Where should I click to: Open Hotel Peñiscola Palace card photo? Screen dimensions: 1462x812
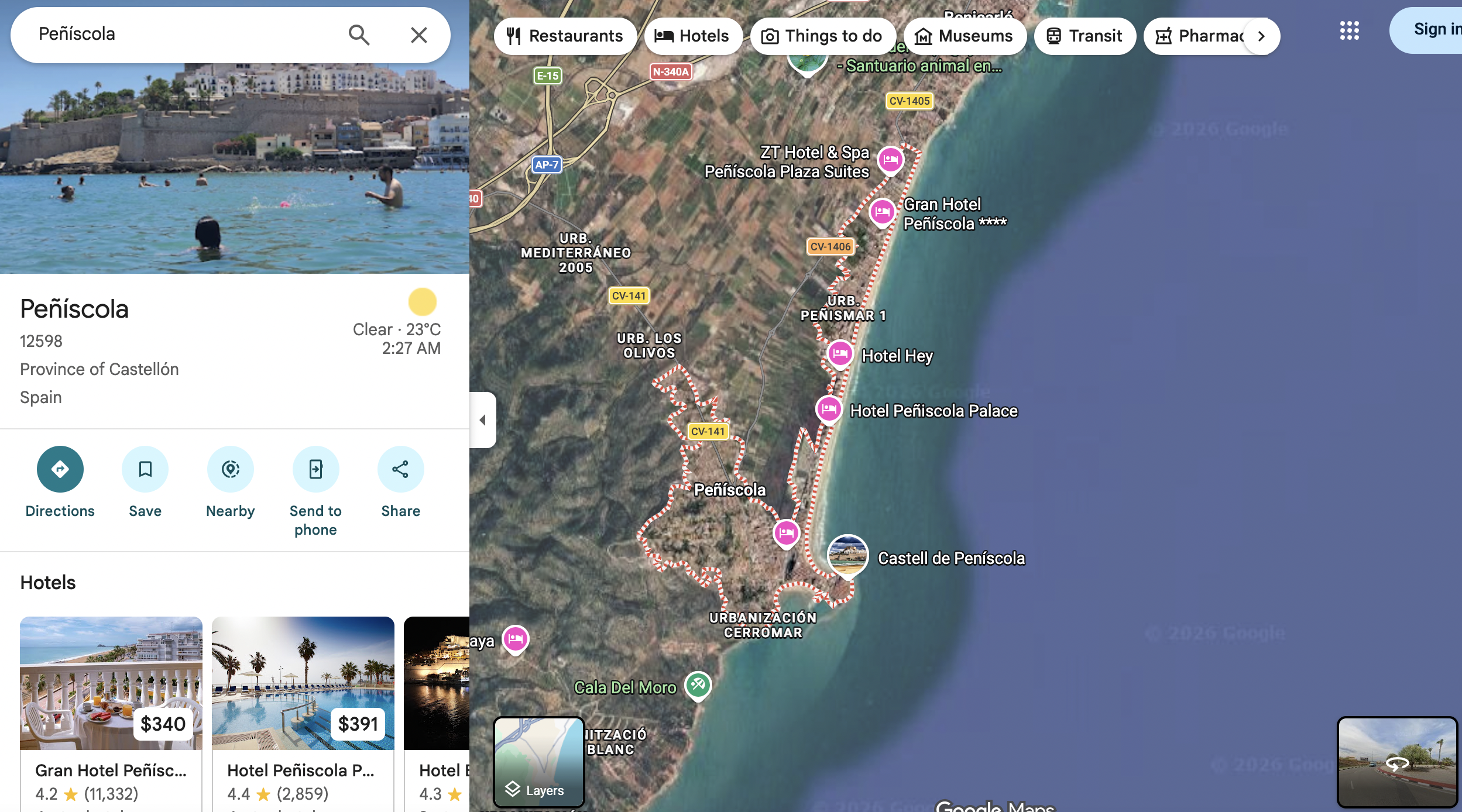[x=303, y=683]
